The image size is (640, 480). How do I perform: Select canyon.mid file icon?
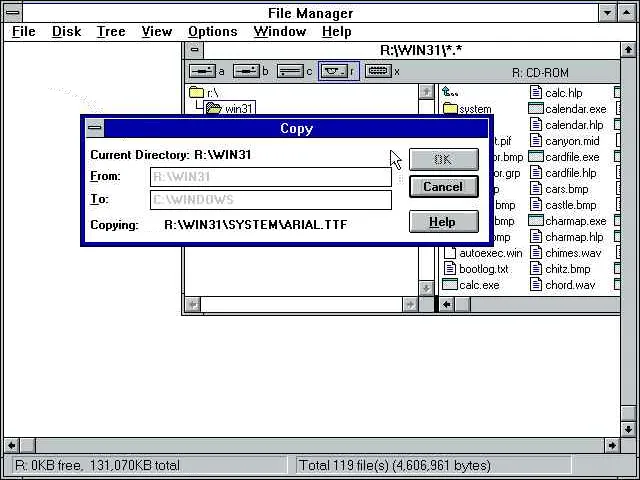point(536,140)
